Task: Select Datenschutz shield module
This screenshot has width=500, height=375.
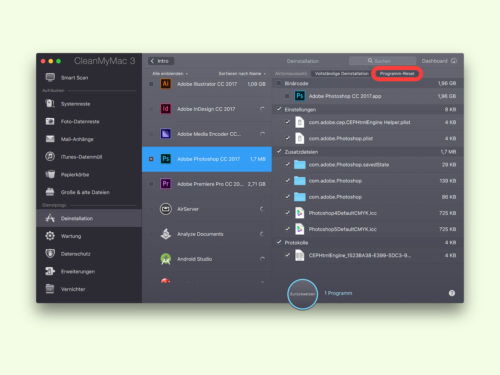Action: point(89,254)
